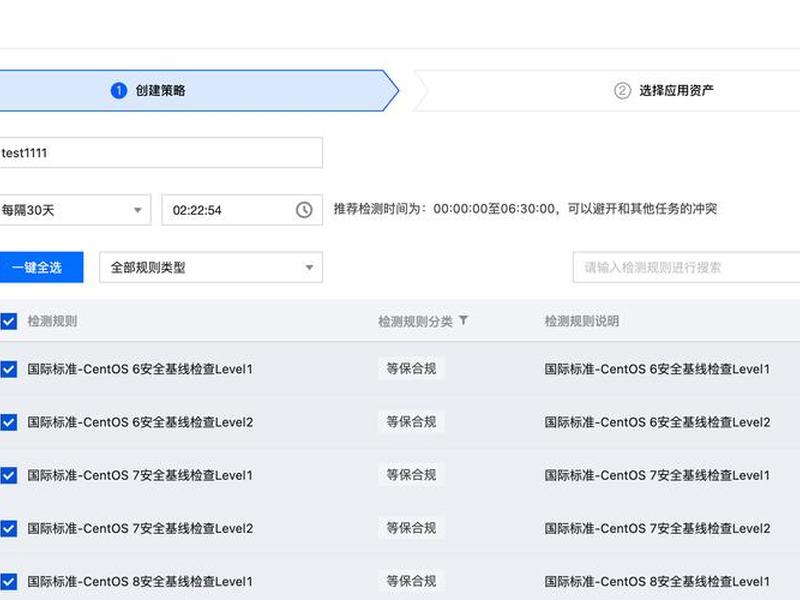Image resolution: width=800 pixels, height=600 pixels.
Task: Select rule name 国际标准-CentOS 7安全基线检查Level2
Action: (140, 528)
